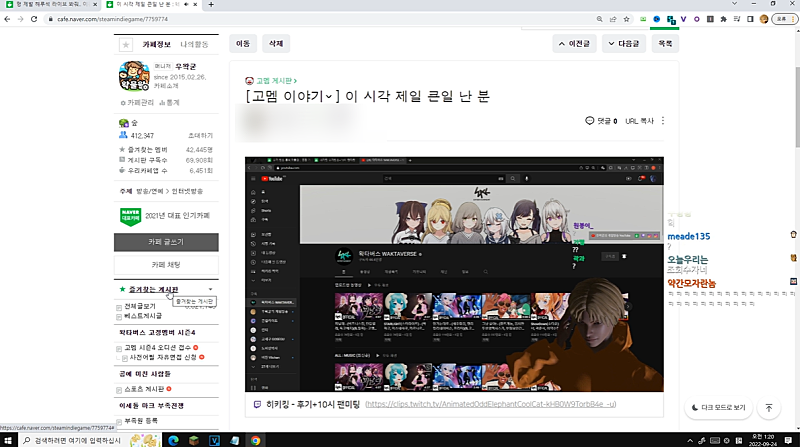The height and width of the screenshot is (447, 800).
Task: Mute the active tab's audio icon
Action: pyautogui.click(x=186, y=4)
